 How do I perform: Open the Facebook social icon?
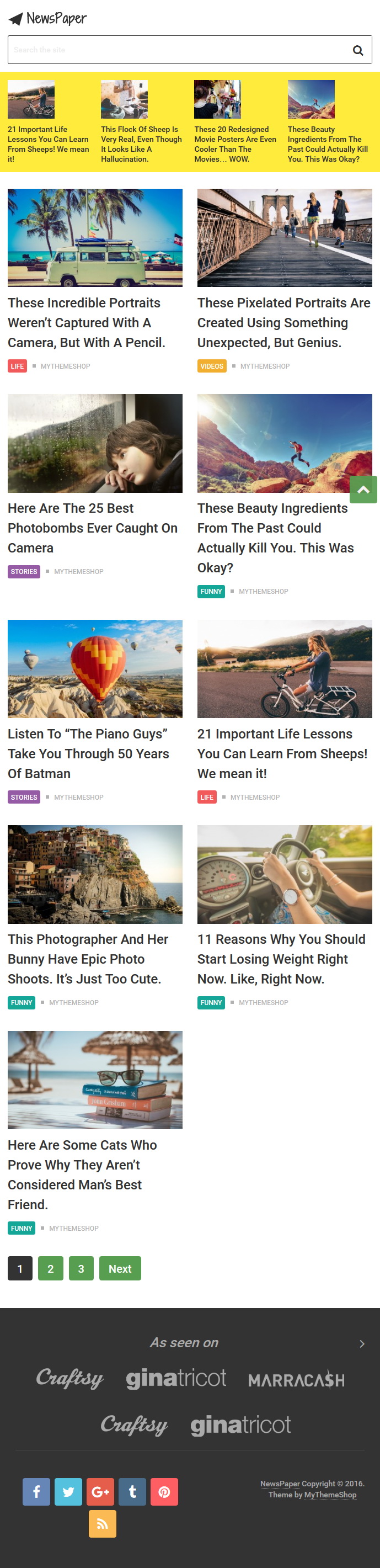(x=36, y=1491)
